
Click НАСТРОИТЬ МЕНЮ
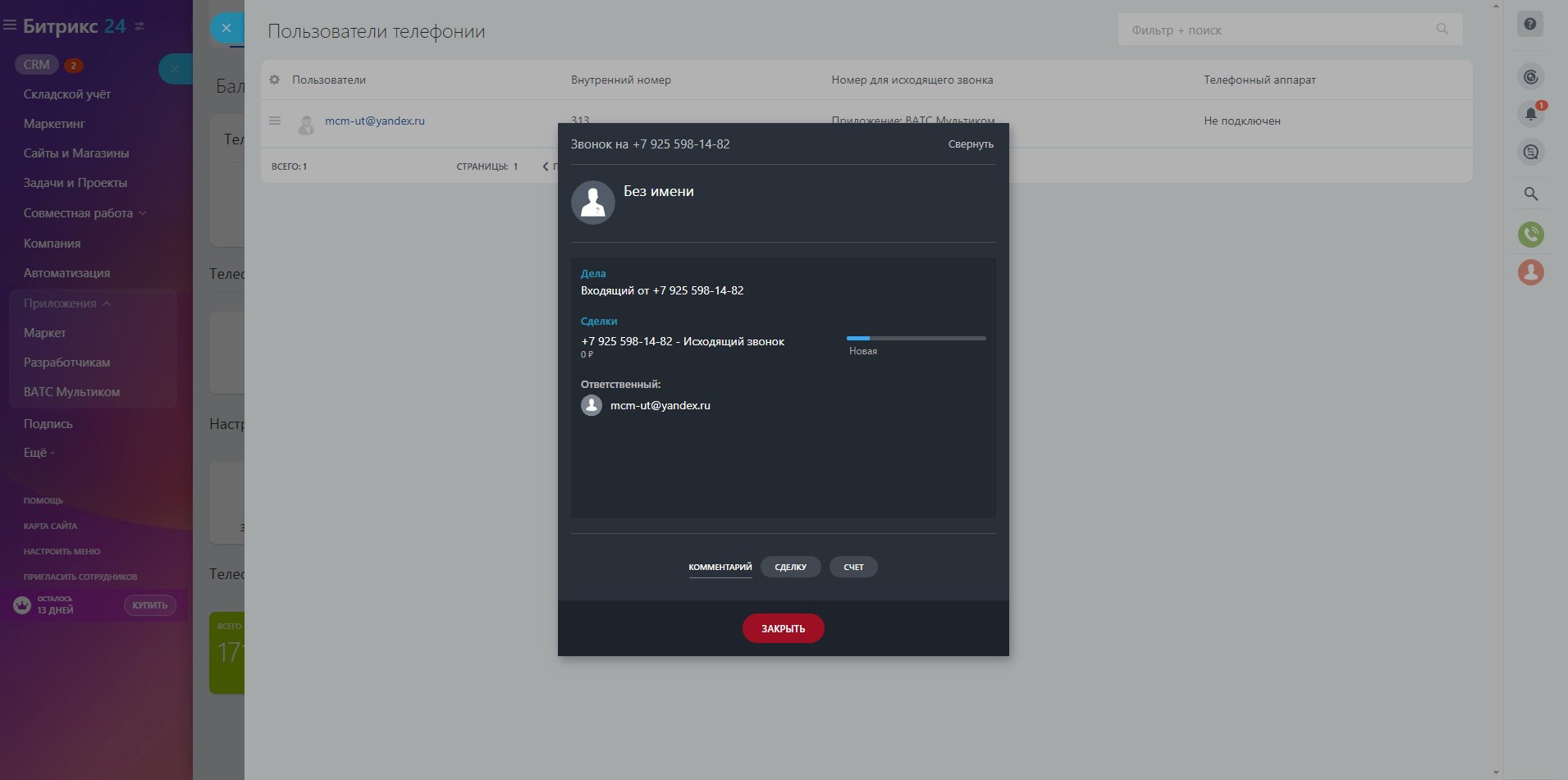click(x=62, y=551)
